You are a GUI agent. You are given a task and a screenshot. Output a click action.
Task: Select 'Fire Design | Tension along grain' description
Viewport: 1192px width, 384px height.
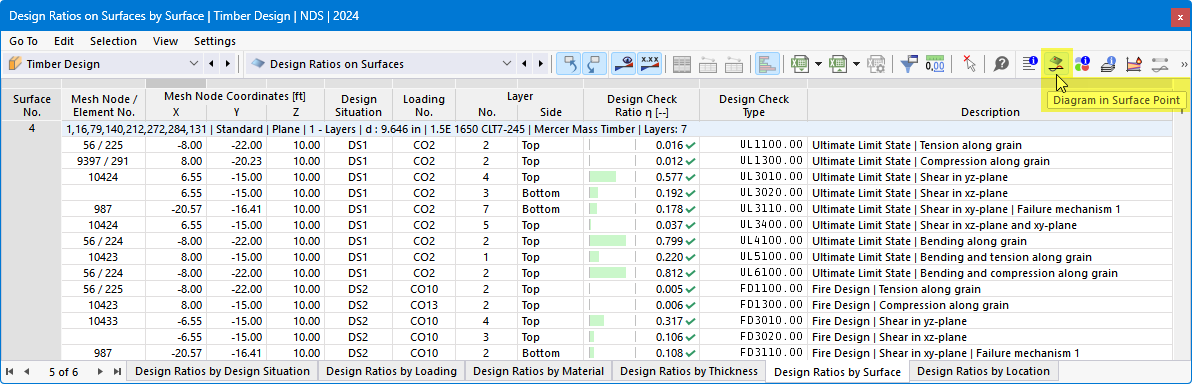pos(897,289)
